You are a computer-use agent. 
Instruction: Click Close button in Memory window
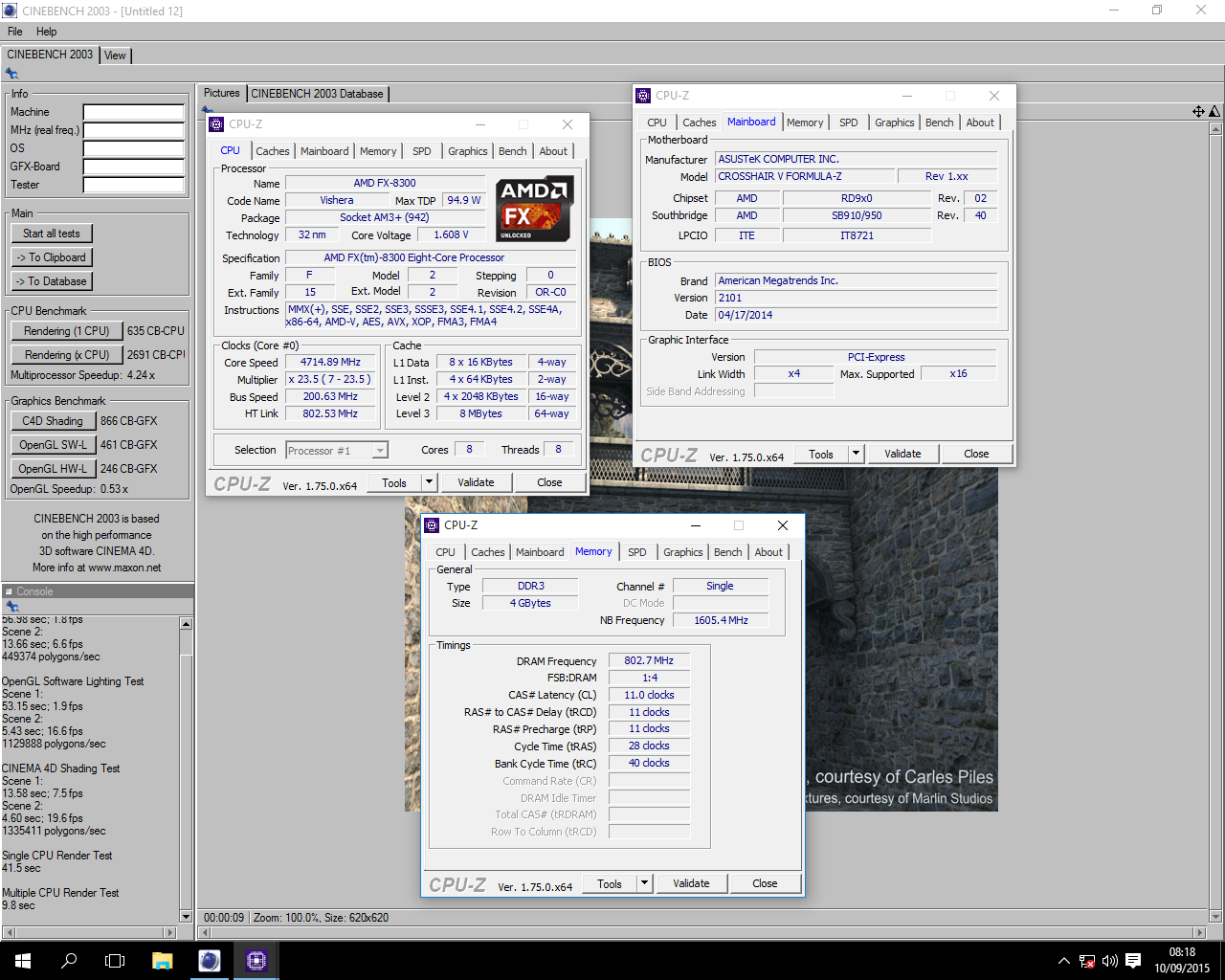(765, 883)
